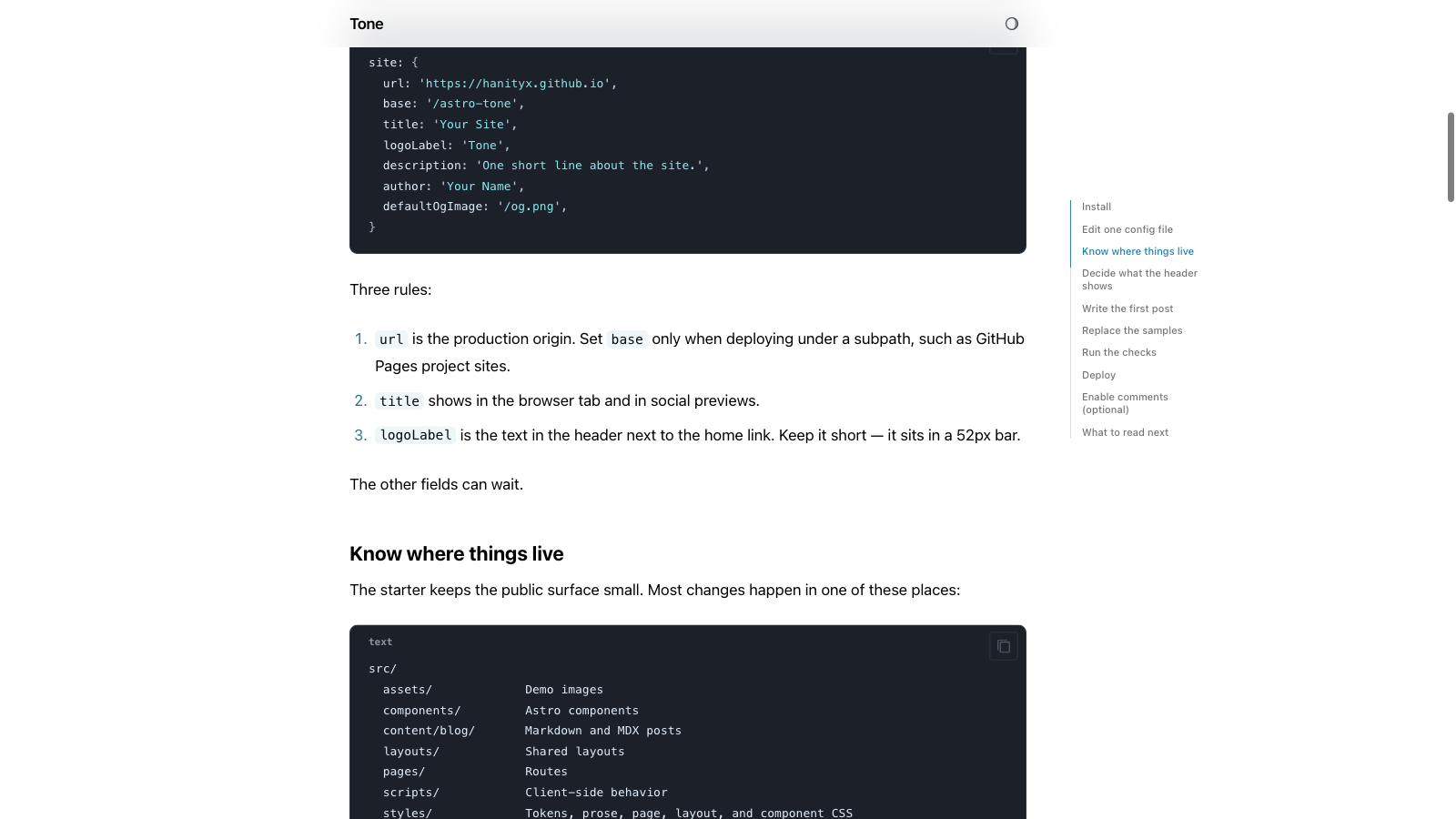Open Decide what the header shows
1456x819 pixels.
coord(1139,279)
